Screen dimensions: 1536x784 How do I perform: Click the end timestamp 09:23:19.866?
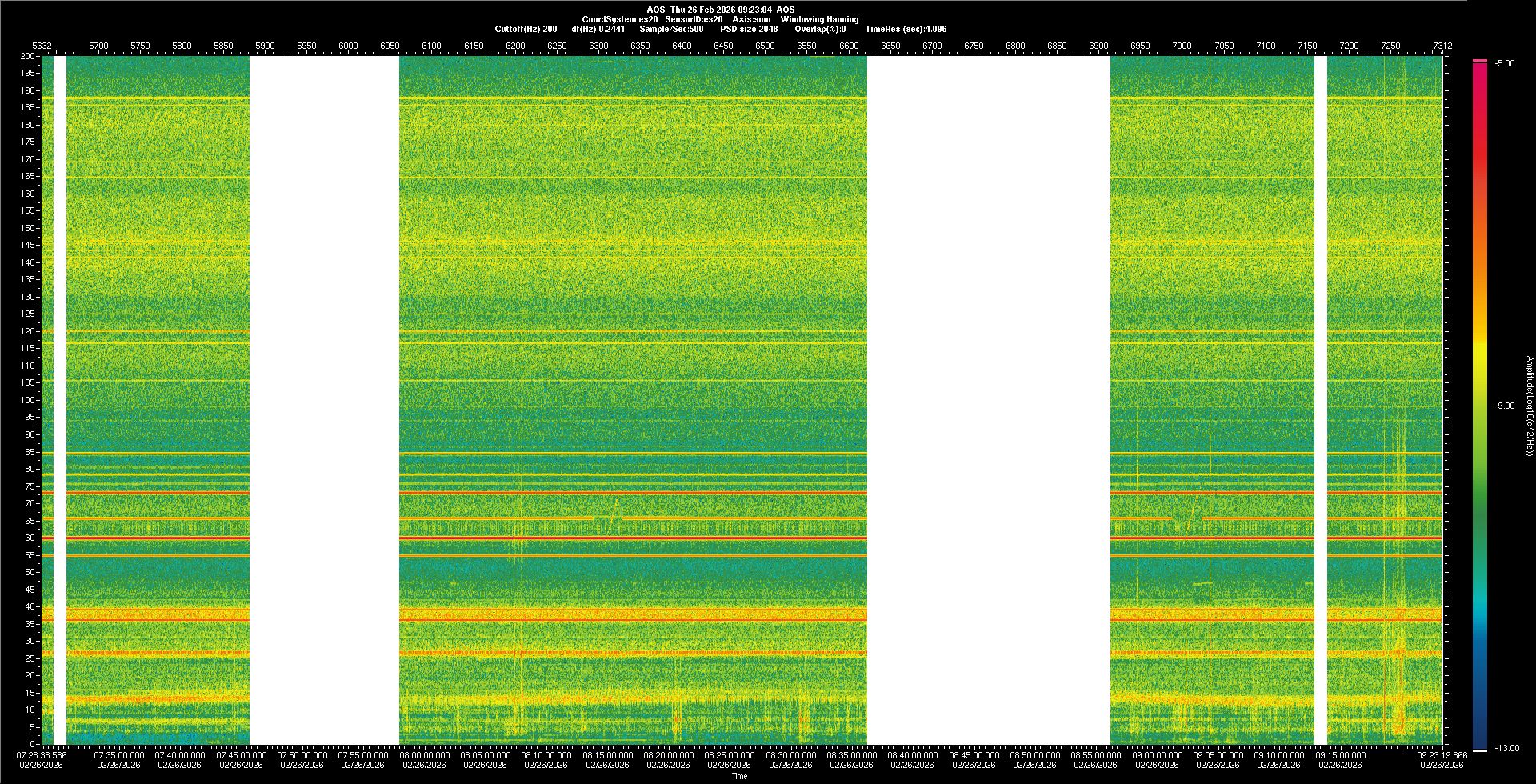click(x=1442, y=755)
